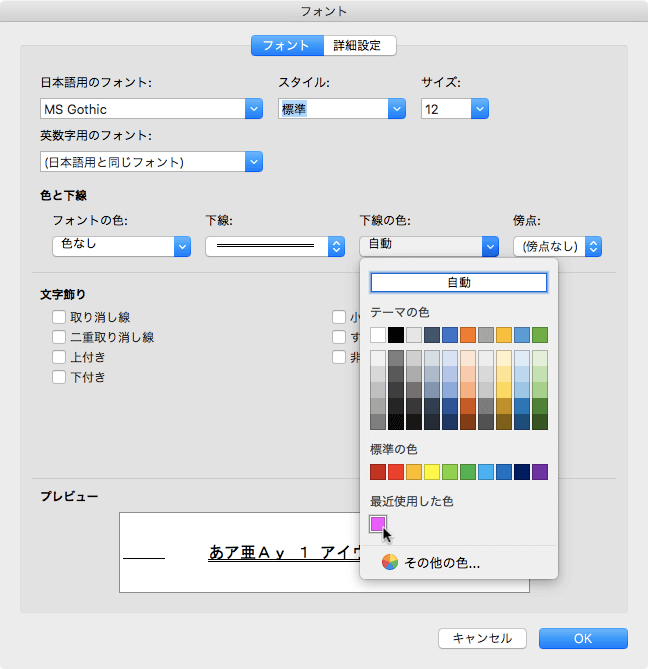Choose the 自動 automatic color button

tap(459, 283)
